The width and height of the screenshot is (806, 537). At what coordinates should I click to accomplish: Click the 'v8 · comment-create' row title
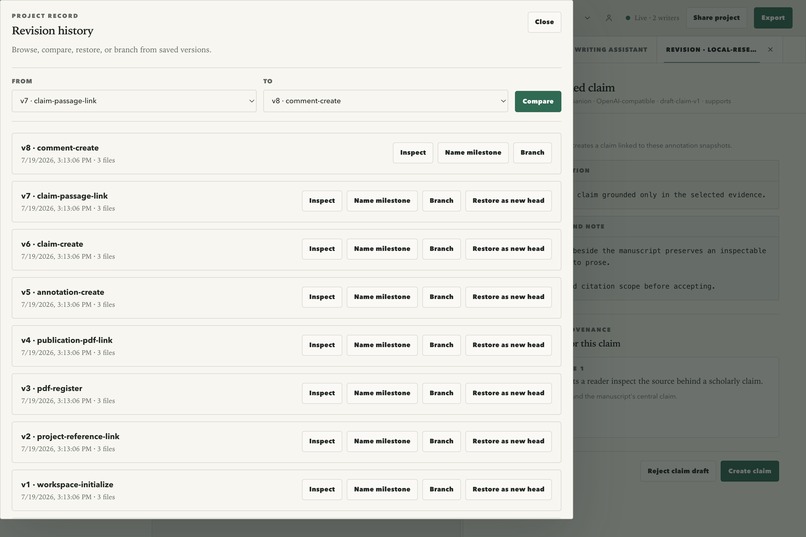[x=60, y=148]
